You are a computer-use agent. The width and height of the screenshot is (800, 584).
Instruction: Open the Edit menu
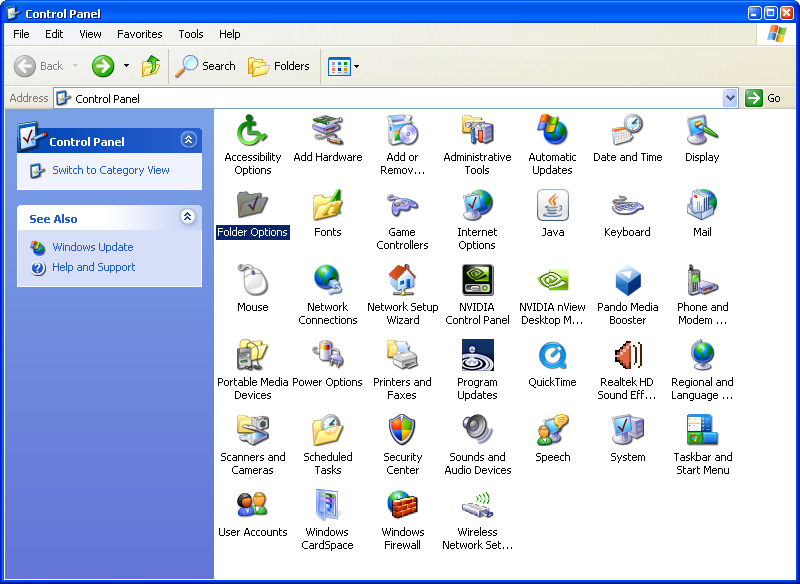[54, 34]
